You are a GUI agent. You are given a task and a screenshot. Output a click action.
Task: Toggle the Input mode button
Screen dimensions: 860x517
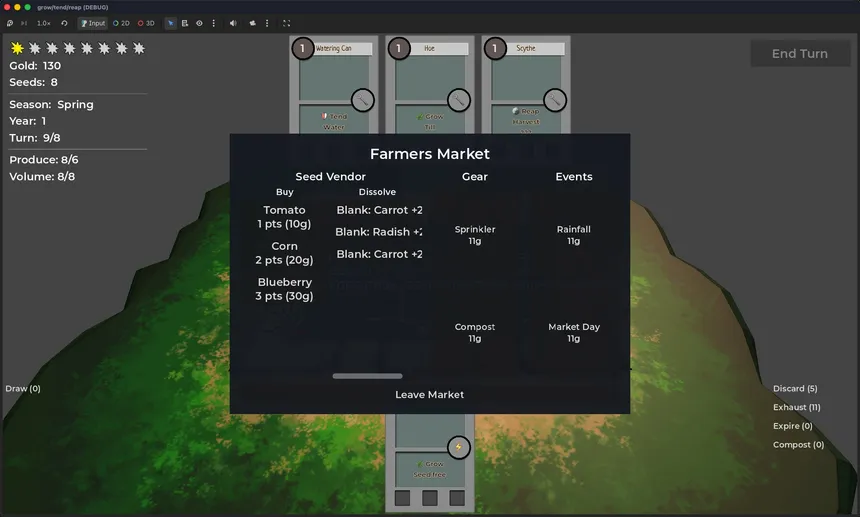pos(93,23)
